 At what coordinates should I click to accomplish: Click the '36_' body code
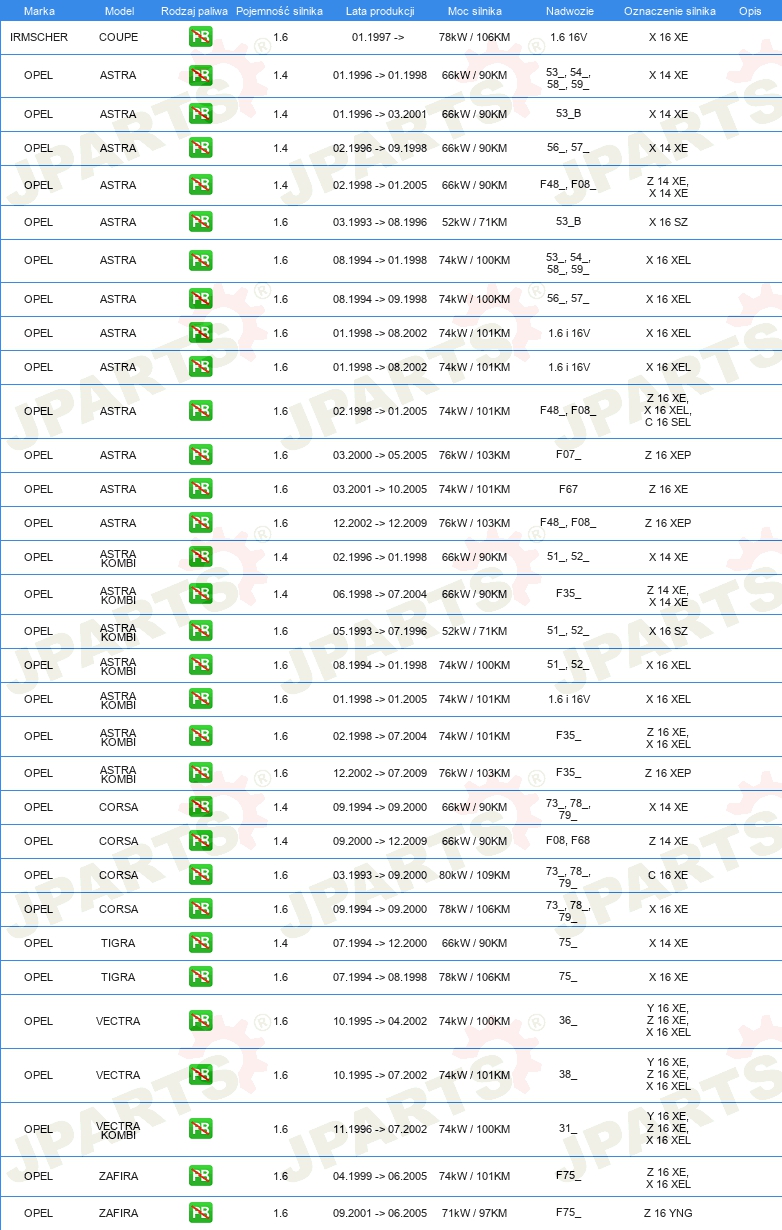pos(568,1021)
